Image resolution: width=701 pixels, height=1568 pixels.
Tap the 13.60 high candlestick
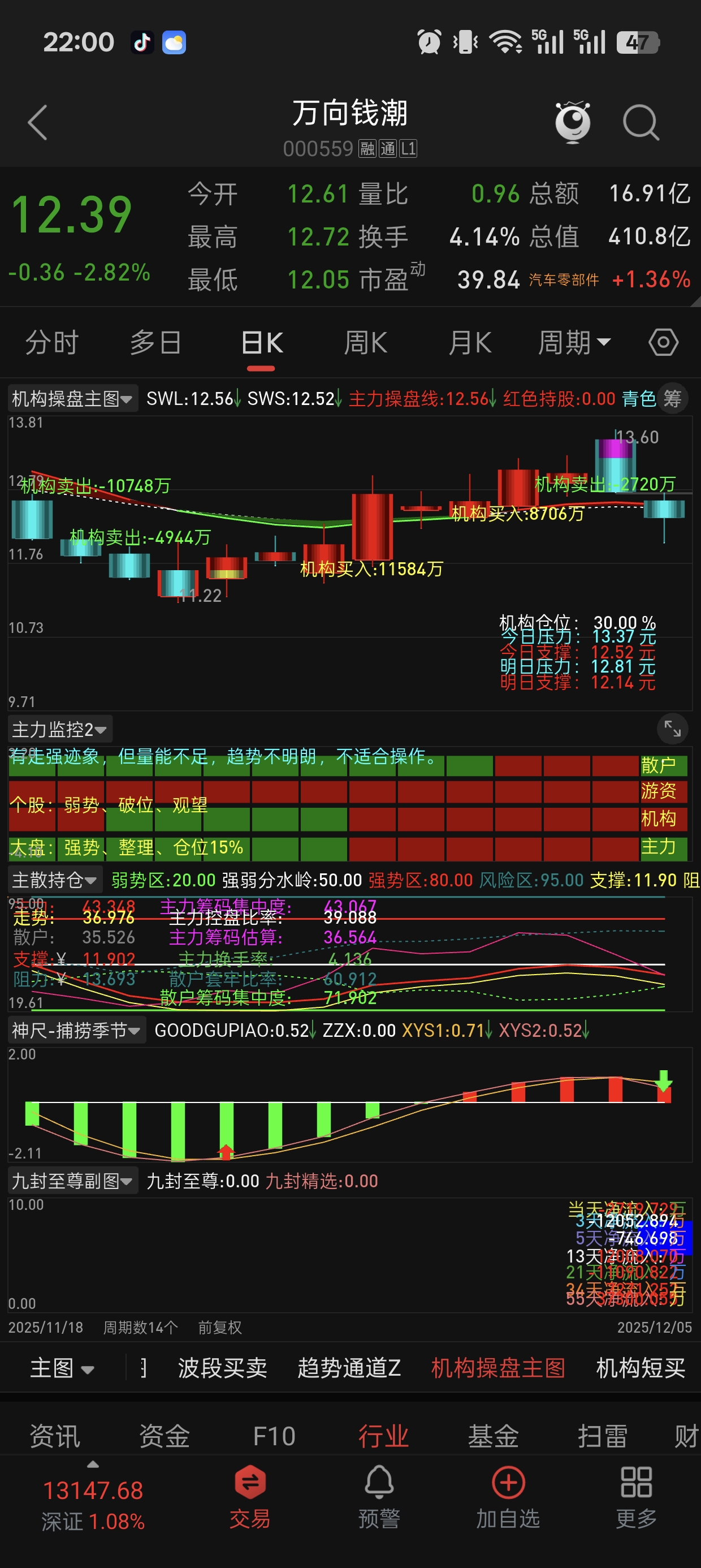click(615, 466)
